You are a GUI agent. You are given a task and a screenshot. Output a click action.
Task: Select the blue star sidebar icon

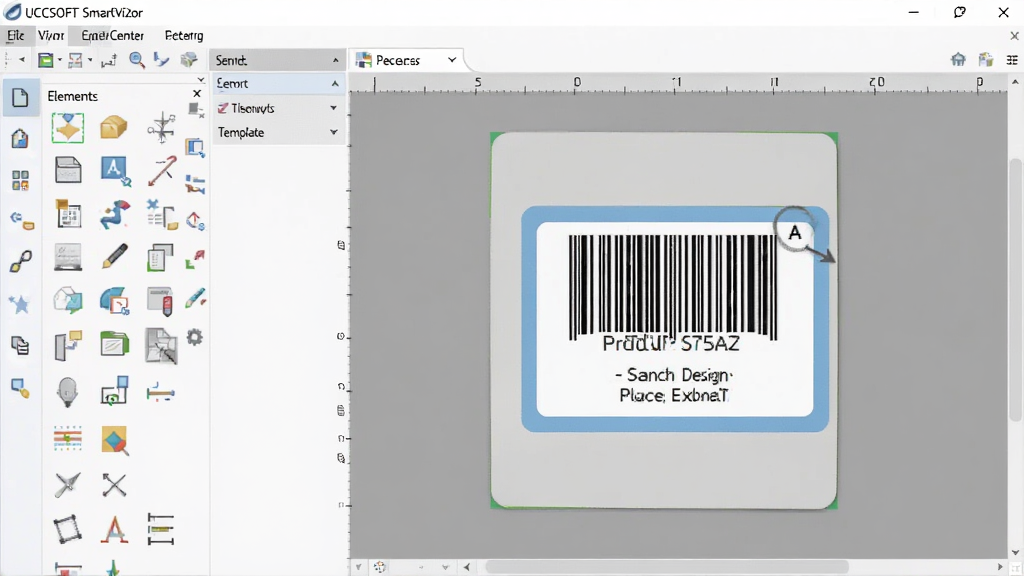20,304
